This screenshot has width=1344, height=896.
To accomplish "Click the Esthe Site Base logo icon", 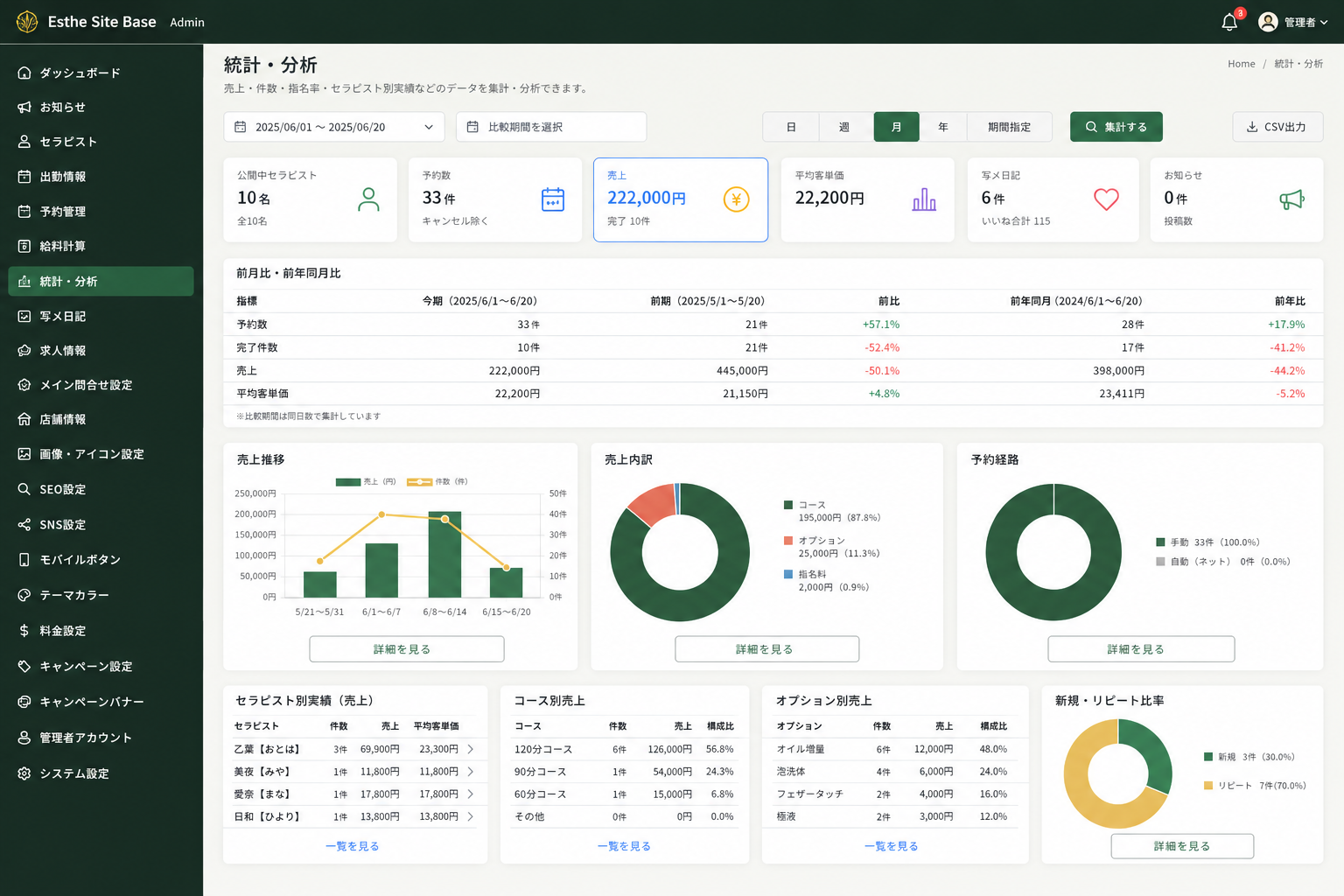I will coord(27,22).
